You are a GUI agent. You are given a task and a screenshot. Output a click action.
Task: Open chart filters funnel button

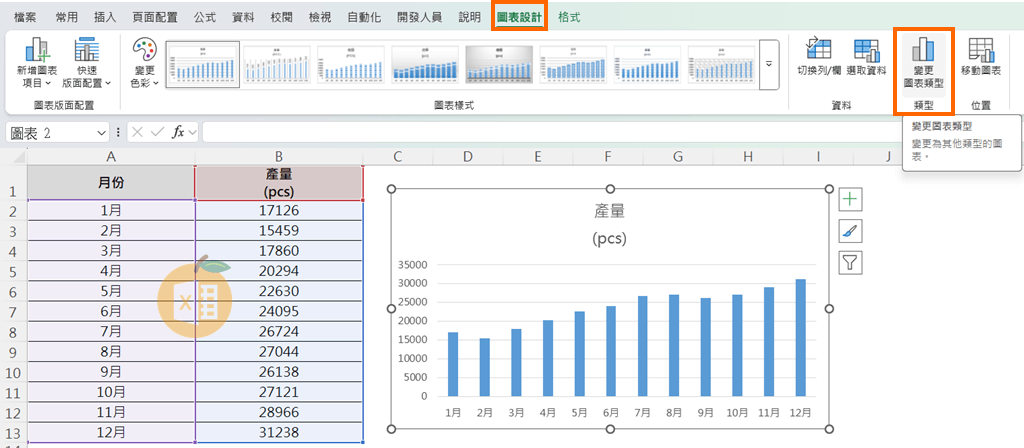click(x=849, y=263)
